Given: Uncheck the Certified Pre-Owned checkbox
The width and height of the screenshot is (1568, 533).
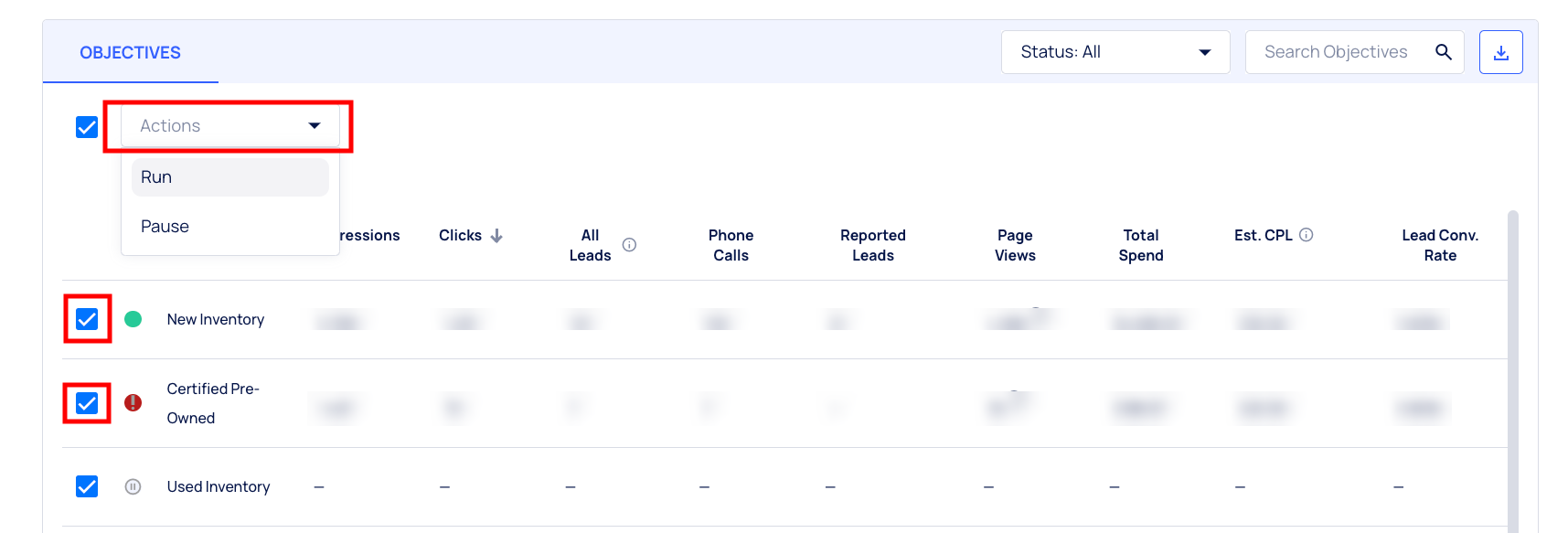Looking at the screenshot, I should 87,403.
